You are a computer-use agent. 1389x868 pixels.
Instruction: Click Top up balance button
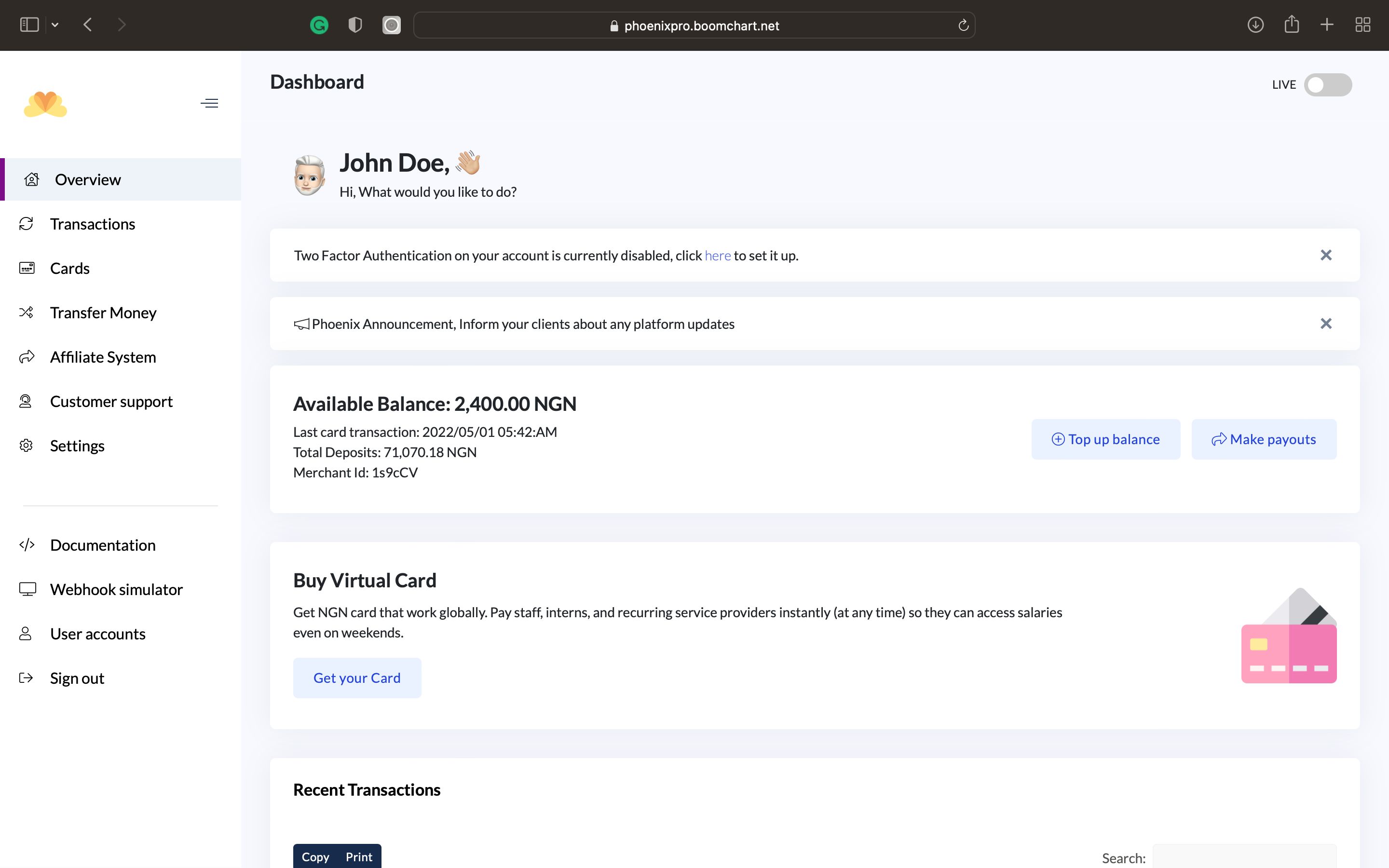tap(1105, 439)
